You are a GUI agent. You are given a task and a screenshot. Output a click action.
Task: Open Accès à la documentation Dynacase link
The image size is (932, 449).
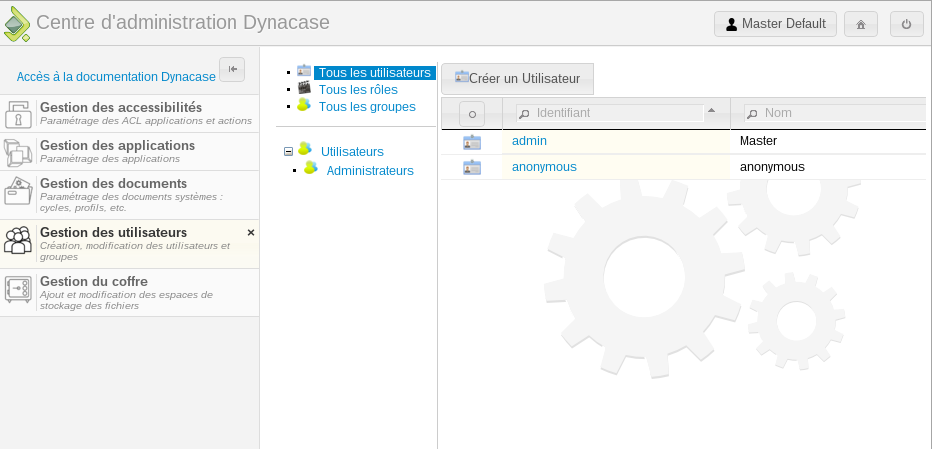pyautogui.click(x=116, y=77)
